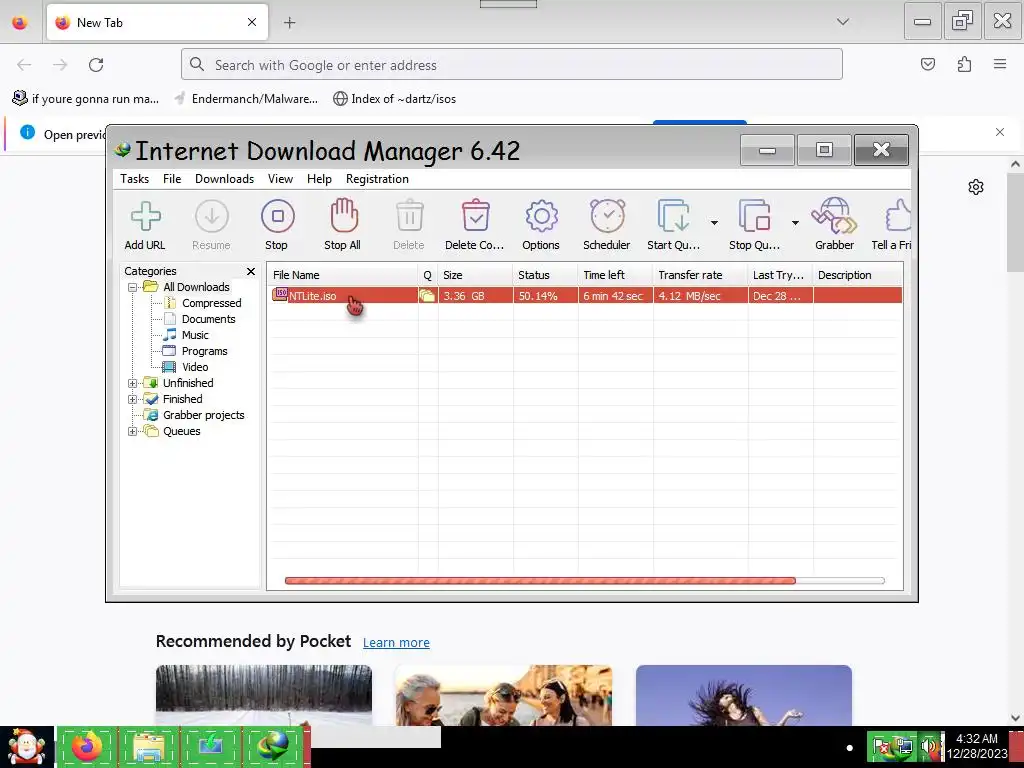1024x768 pixels.
Task: Open New Tab personalize gear icon
Action: click(976, 187)
